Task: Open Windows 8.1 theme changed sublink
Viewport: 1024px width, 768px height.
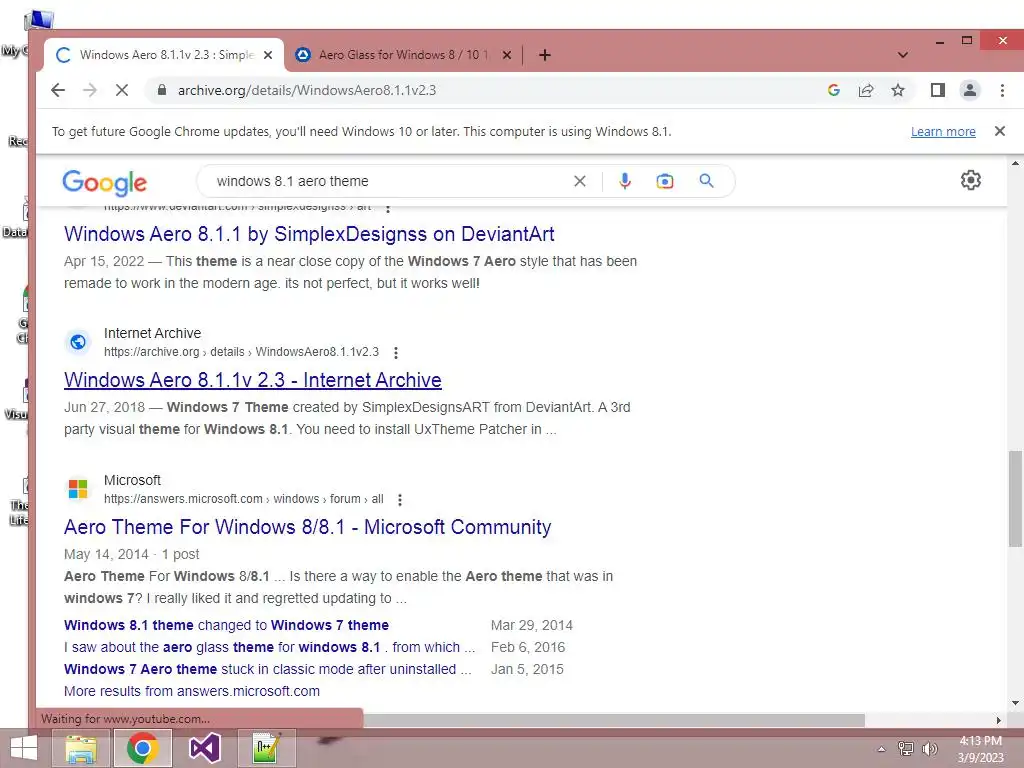Action: click(x=226, y=625)
